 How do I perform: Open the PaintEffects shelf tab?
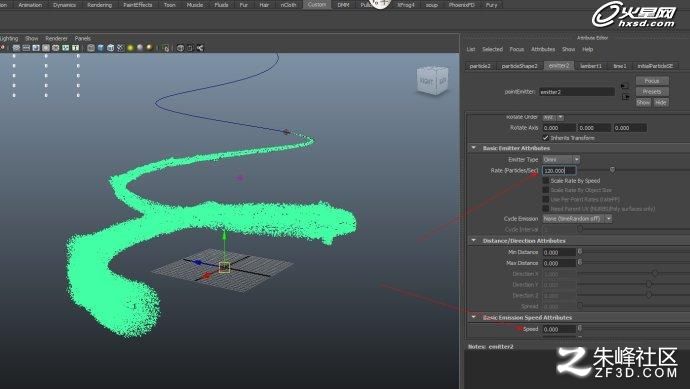click(x=137, y=5)
